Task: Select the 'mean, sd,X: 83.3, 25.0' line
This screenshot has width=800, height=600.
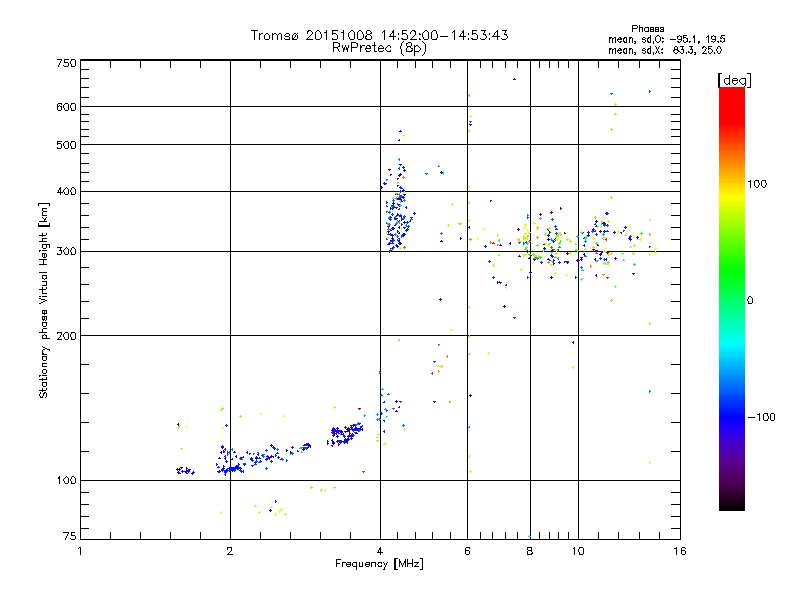Action: (665, 50)
